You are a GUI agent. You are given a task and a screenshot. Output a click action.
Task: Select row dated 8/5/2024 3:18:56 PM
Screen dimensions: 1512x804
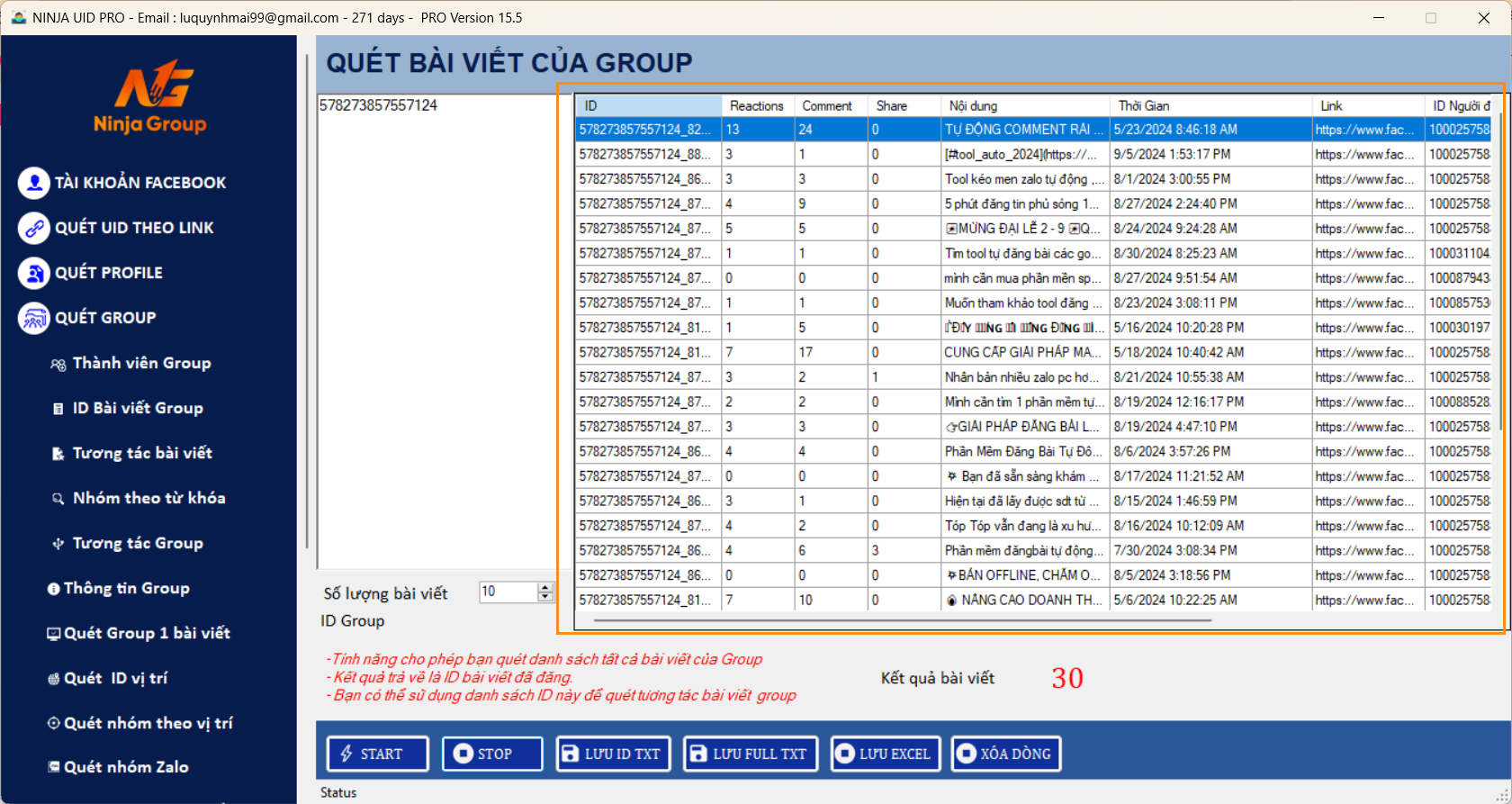[1033, 575]
